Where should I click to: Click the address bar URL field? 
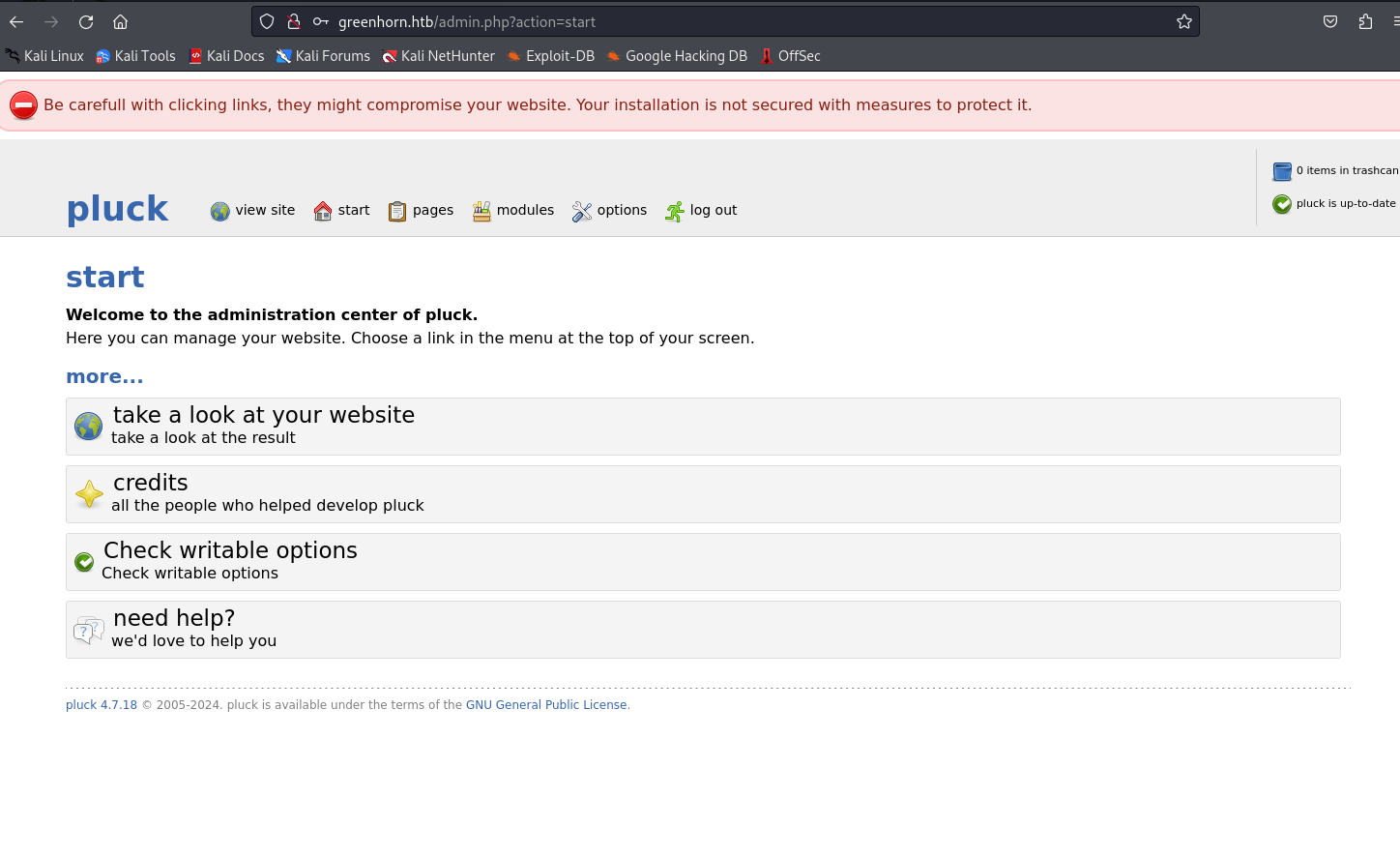pyautogui.click(x=725, y=21)
